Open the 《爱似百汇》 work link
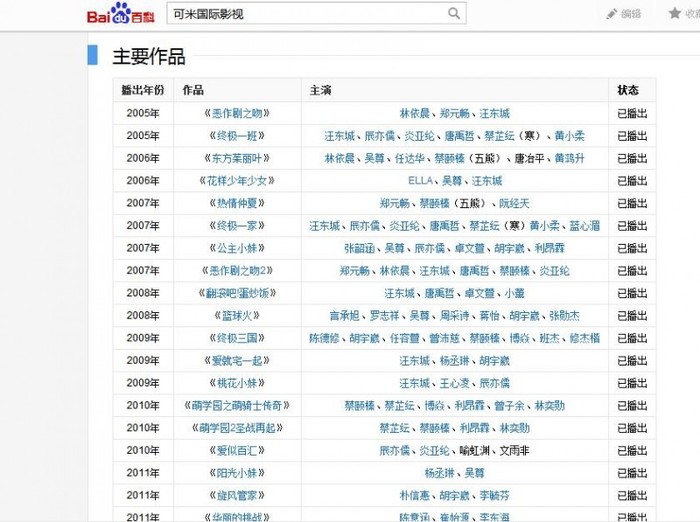 (237, 450)
